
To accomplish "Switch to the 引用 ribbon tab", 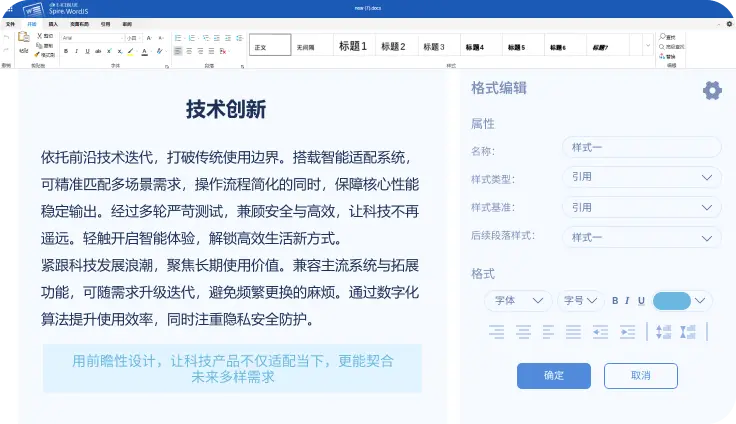I will click(106, 24).
